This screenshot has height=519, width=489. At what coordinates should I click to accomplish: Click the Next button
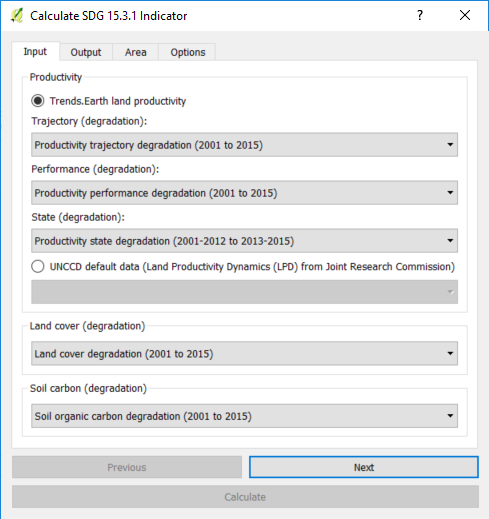[x=364, y=467]
